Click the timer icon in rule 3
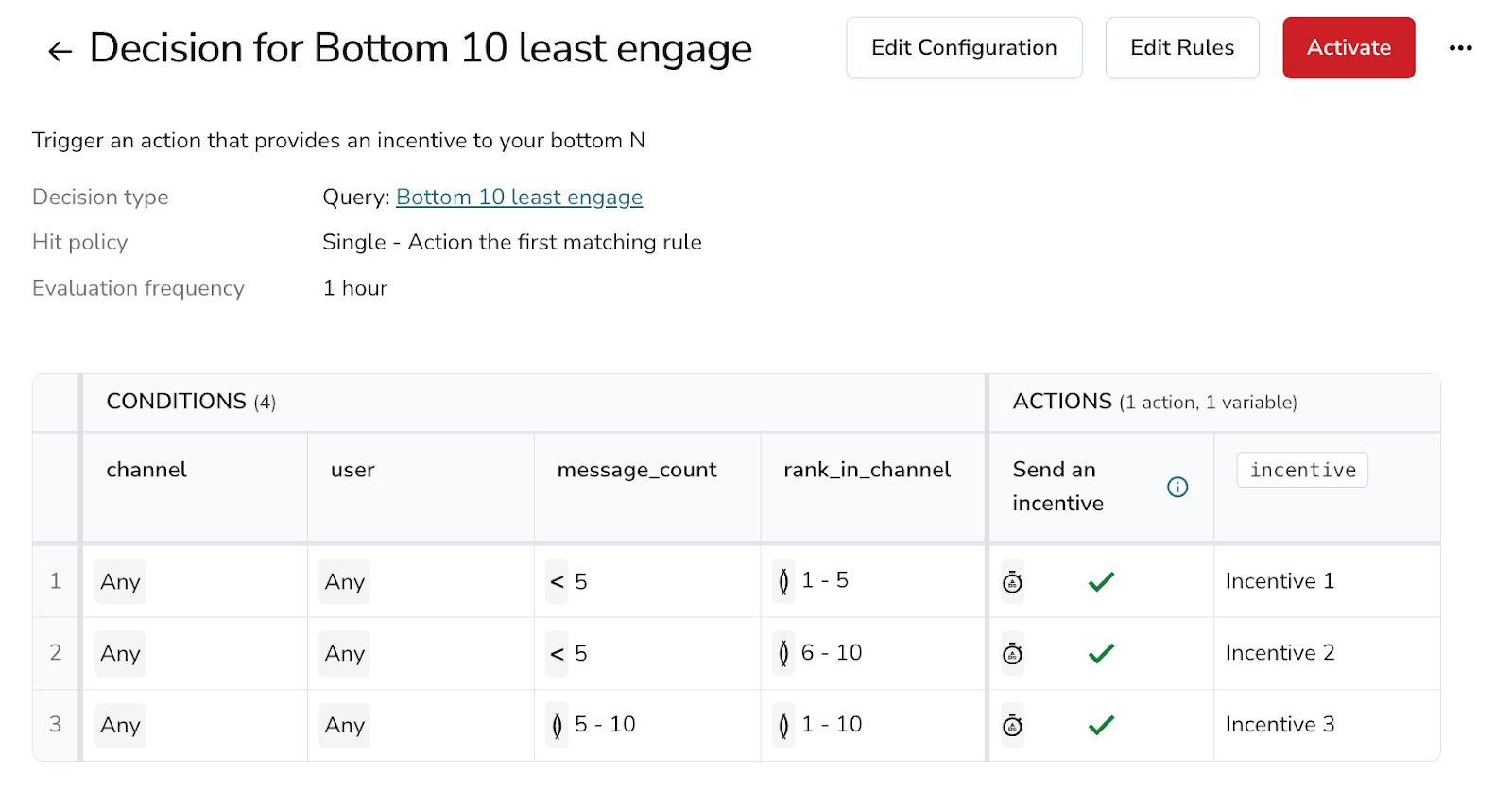 (1012, 726)
